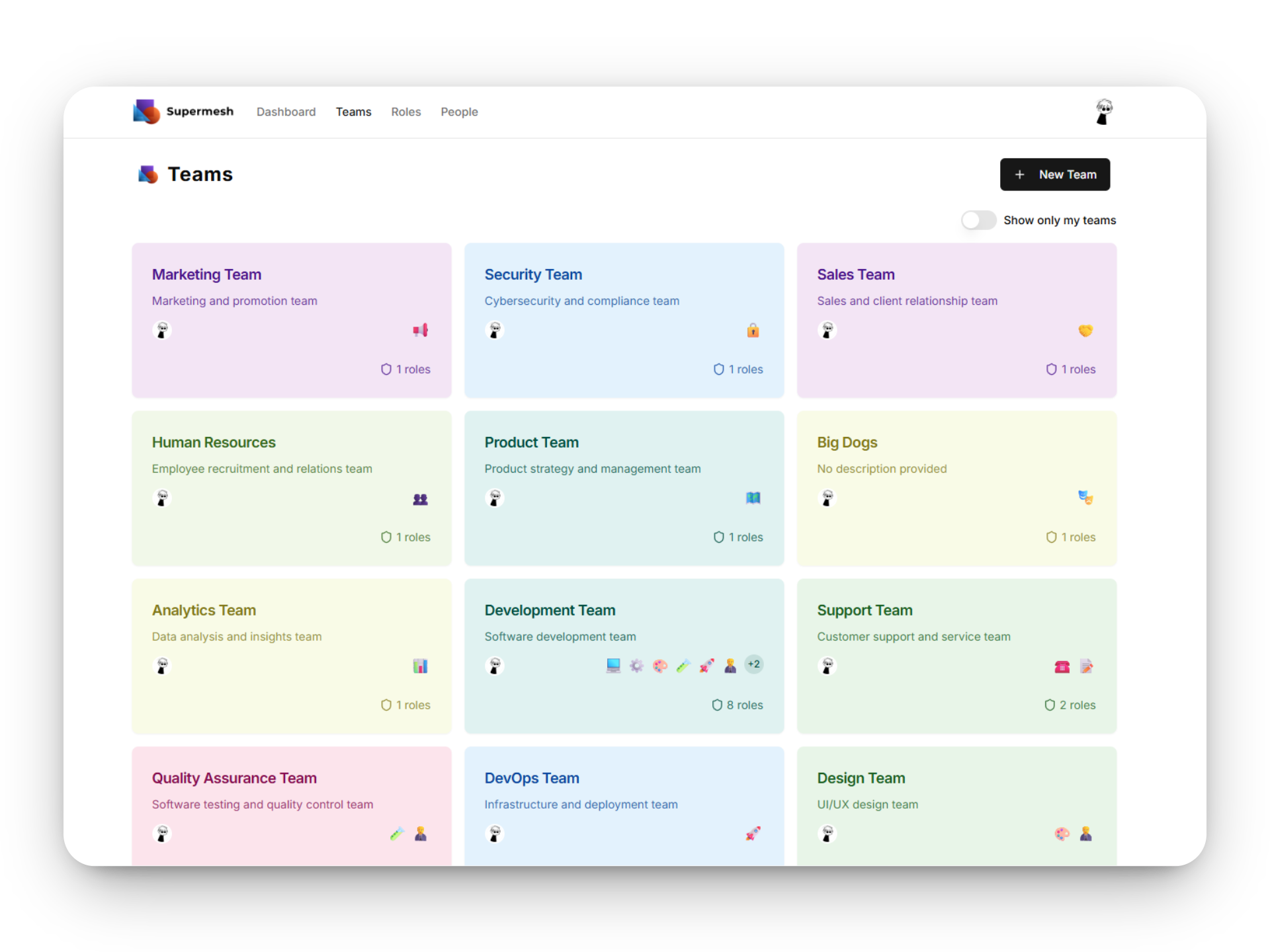
Task: Click the Design Team member avatar
Action: pyautogui.click(x=827, y=834)
